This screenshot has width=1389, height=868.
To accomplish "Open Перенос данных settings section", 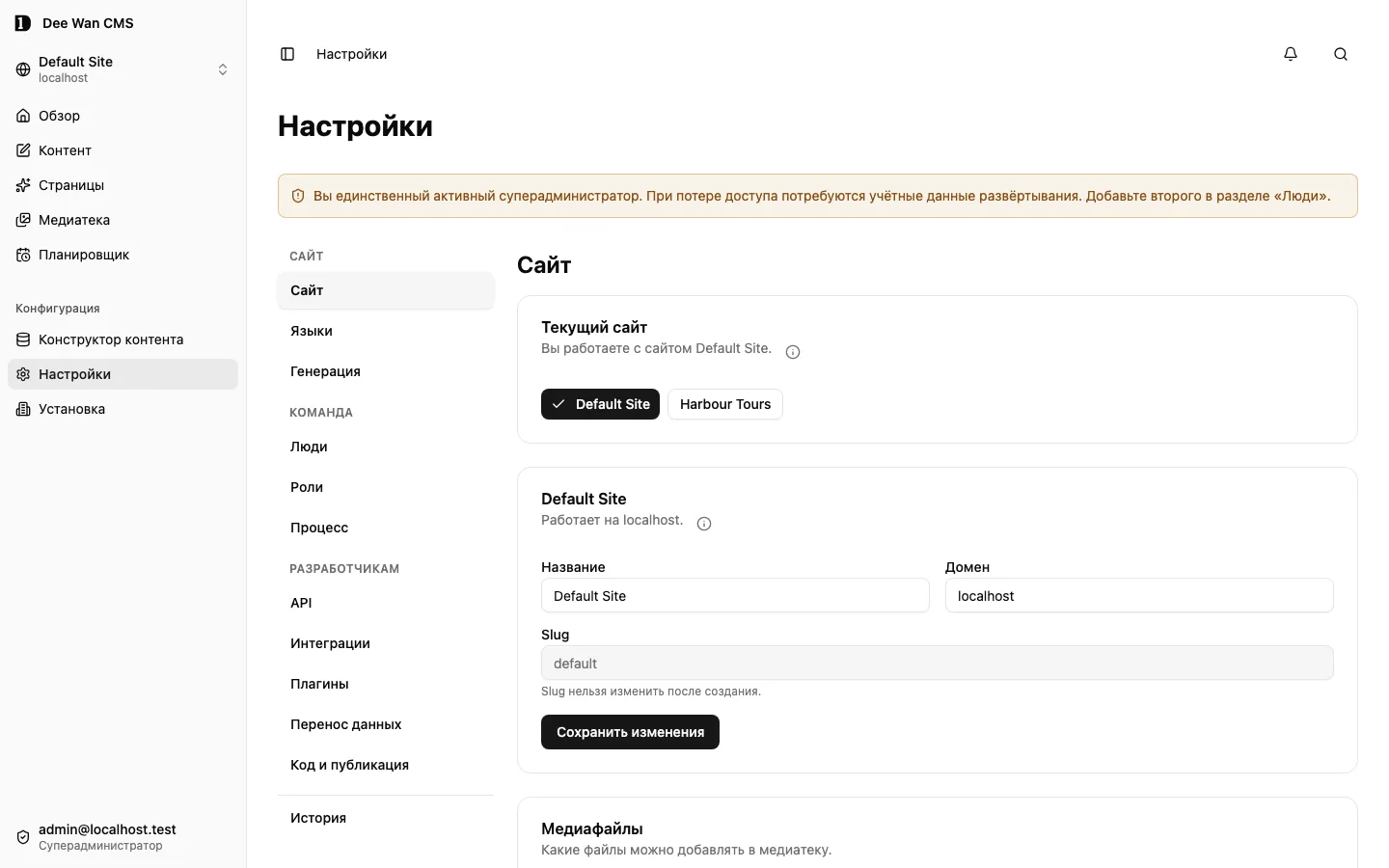I will pos(386,724).
